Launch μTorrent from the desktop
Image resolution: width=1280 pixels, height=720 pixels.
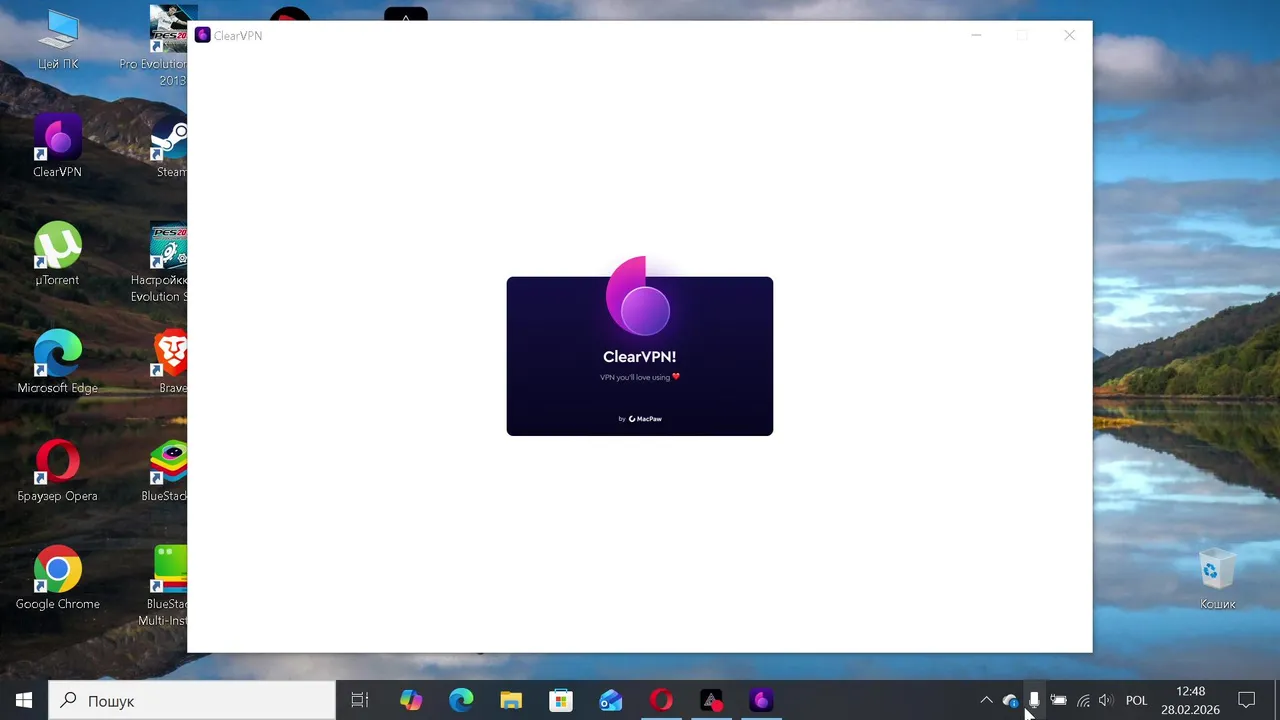pyautogui.click(x=57, y=254)
